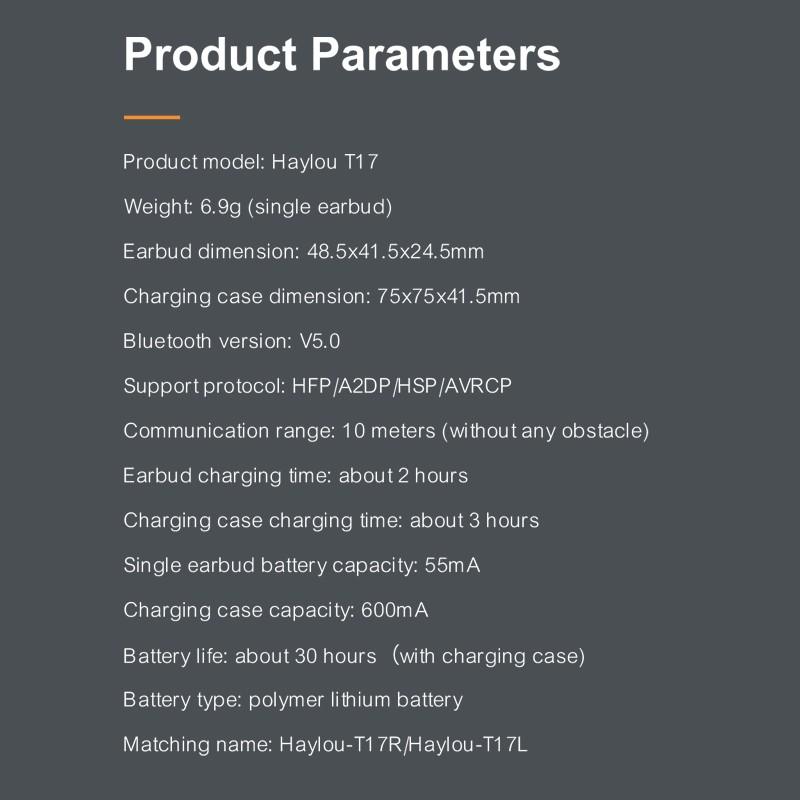Select Charging case capacity: 600mA line

[276, 610]
